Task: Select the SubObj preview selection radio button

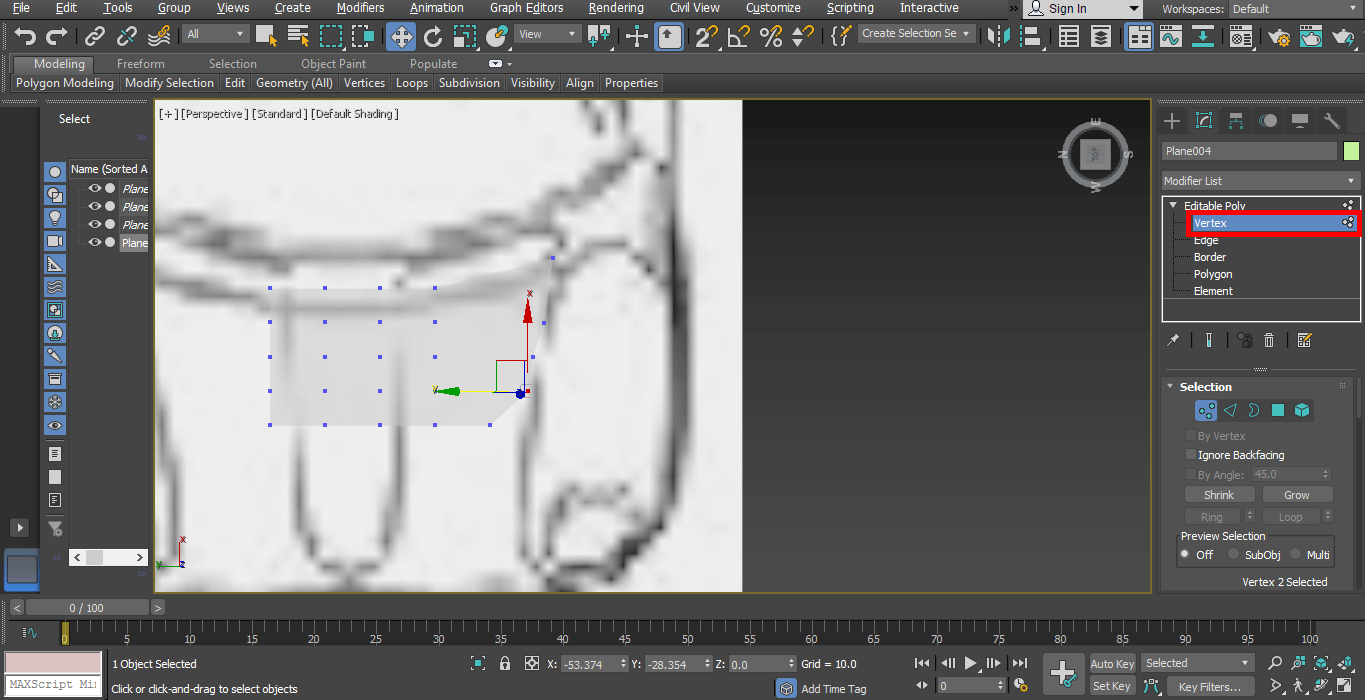Action: [1233, 554]
